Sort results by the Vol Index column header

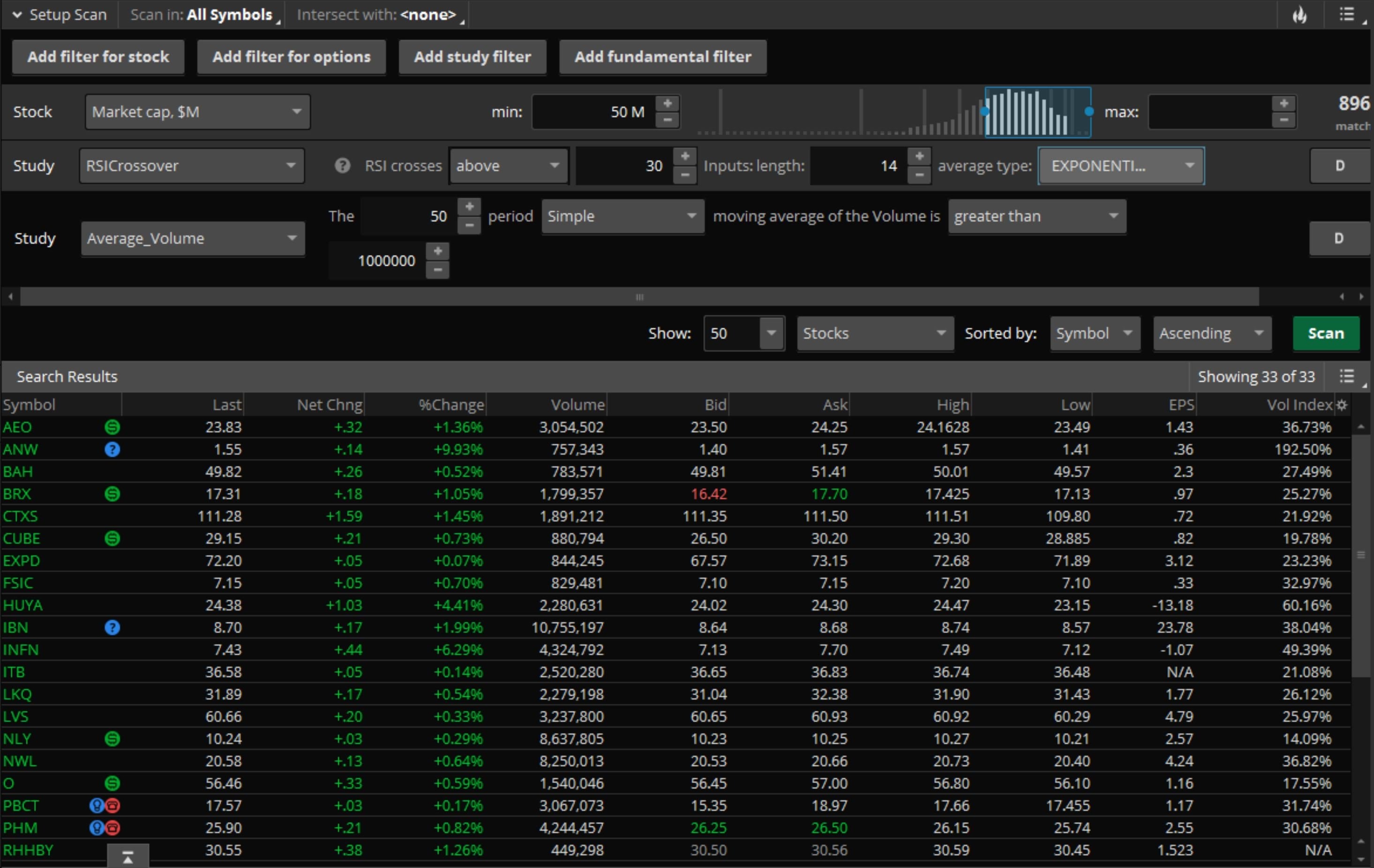click(x=1266, y=405)
